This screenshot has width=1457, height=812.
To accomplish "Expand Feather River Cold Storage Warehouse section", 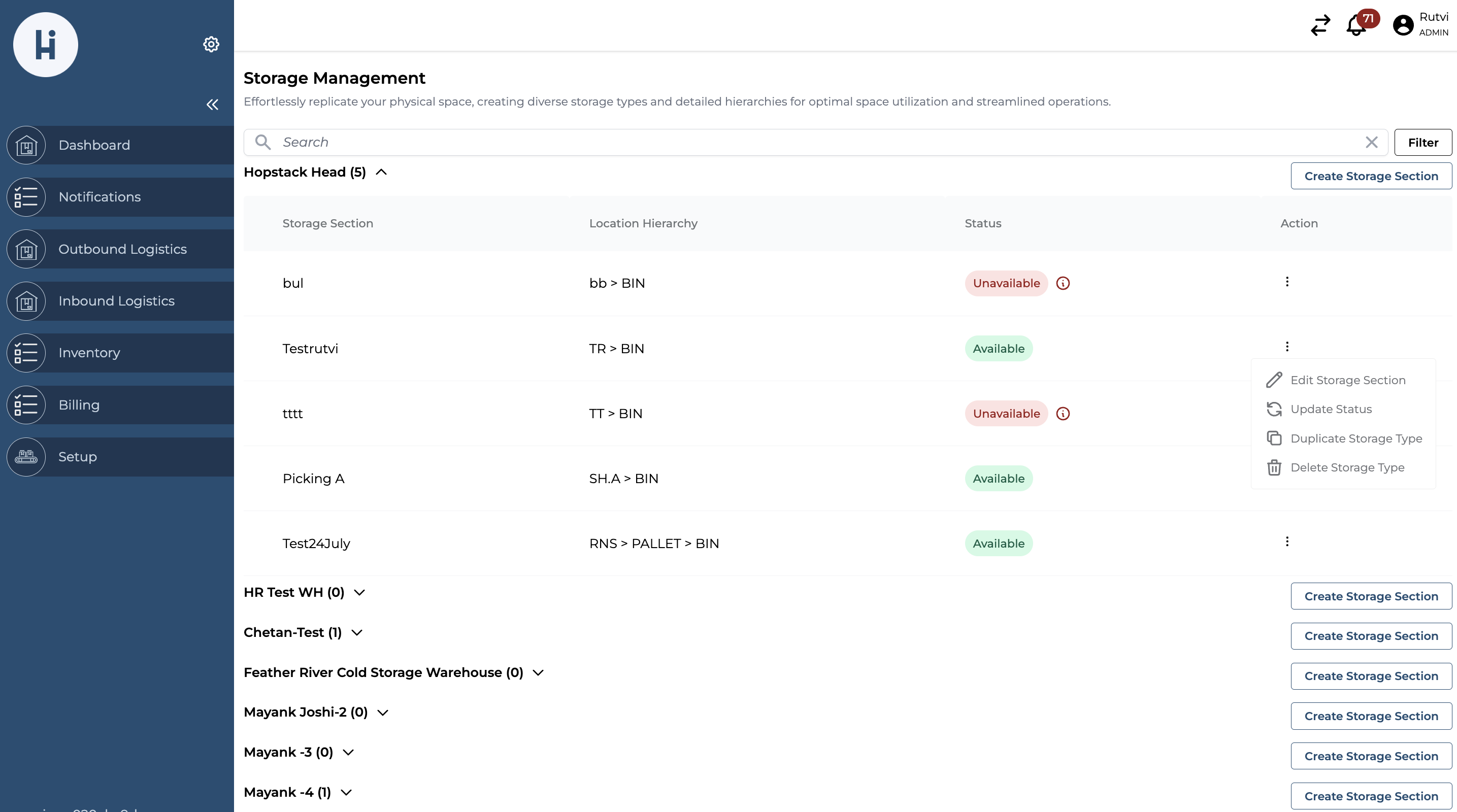I will click(x=538, y=673).
